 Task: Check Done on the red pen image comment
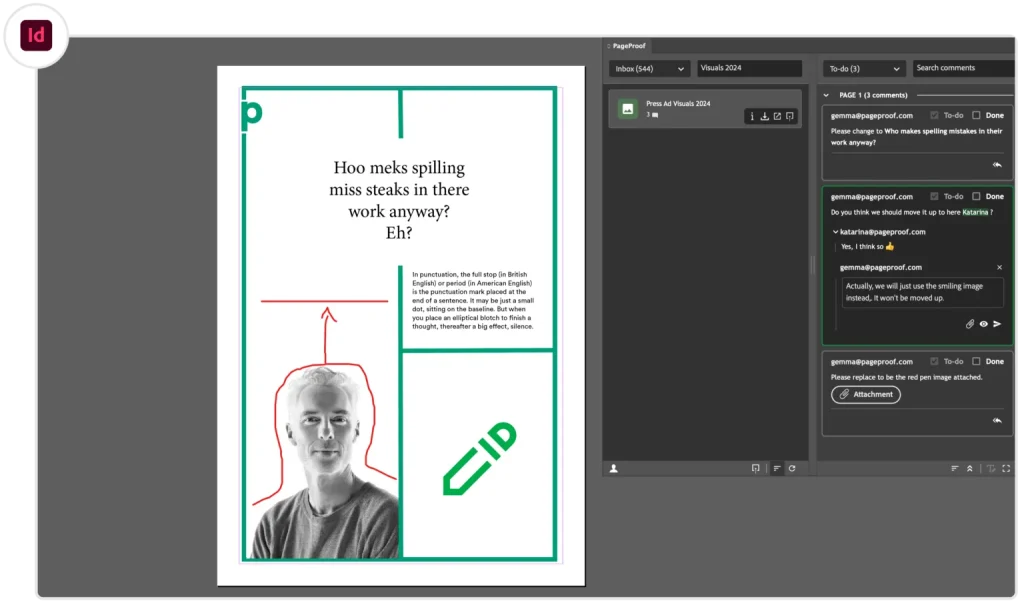[976, 362]
